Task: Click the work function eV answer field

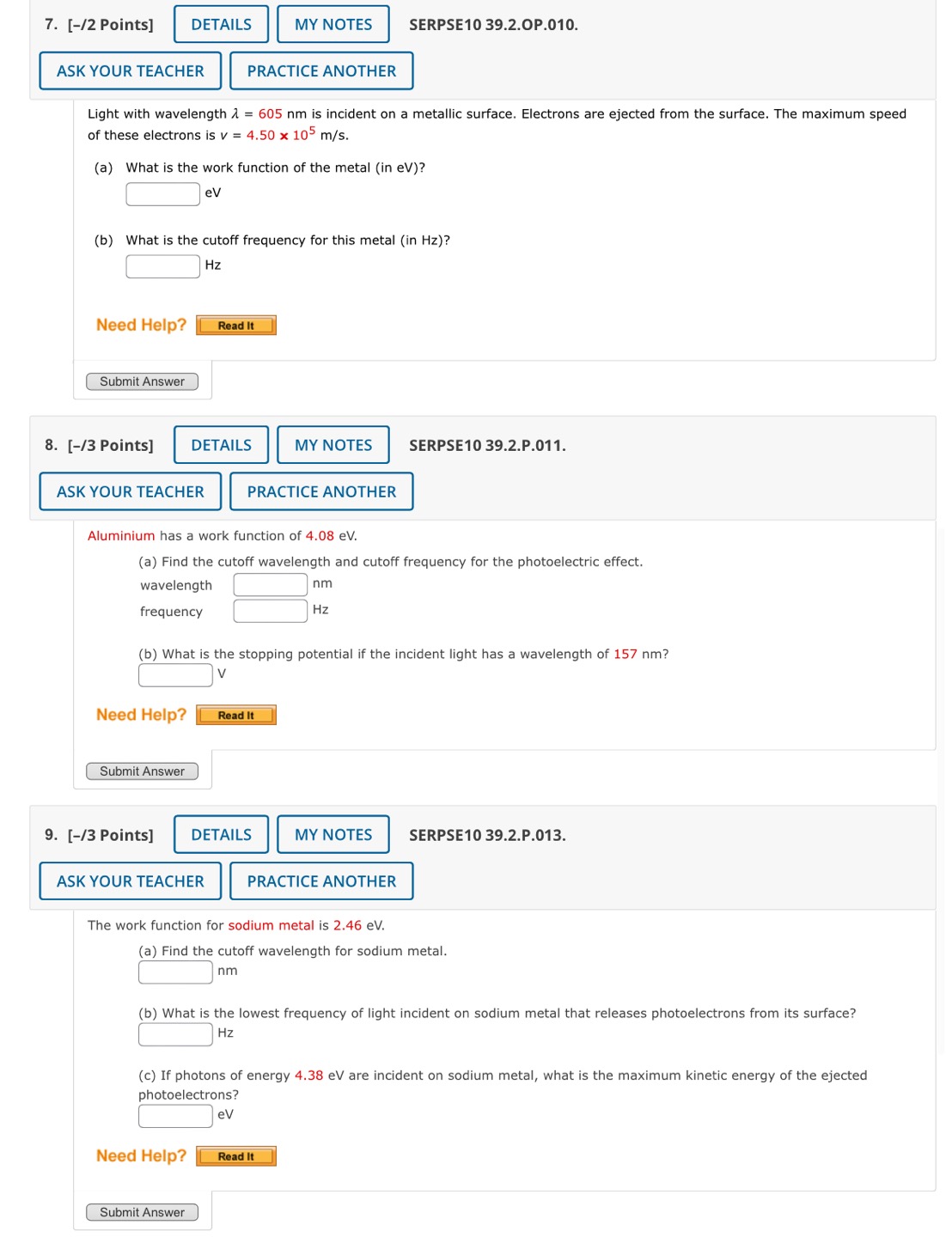Action: [162, 194]
